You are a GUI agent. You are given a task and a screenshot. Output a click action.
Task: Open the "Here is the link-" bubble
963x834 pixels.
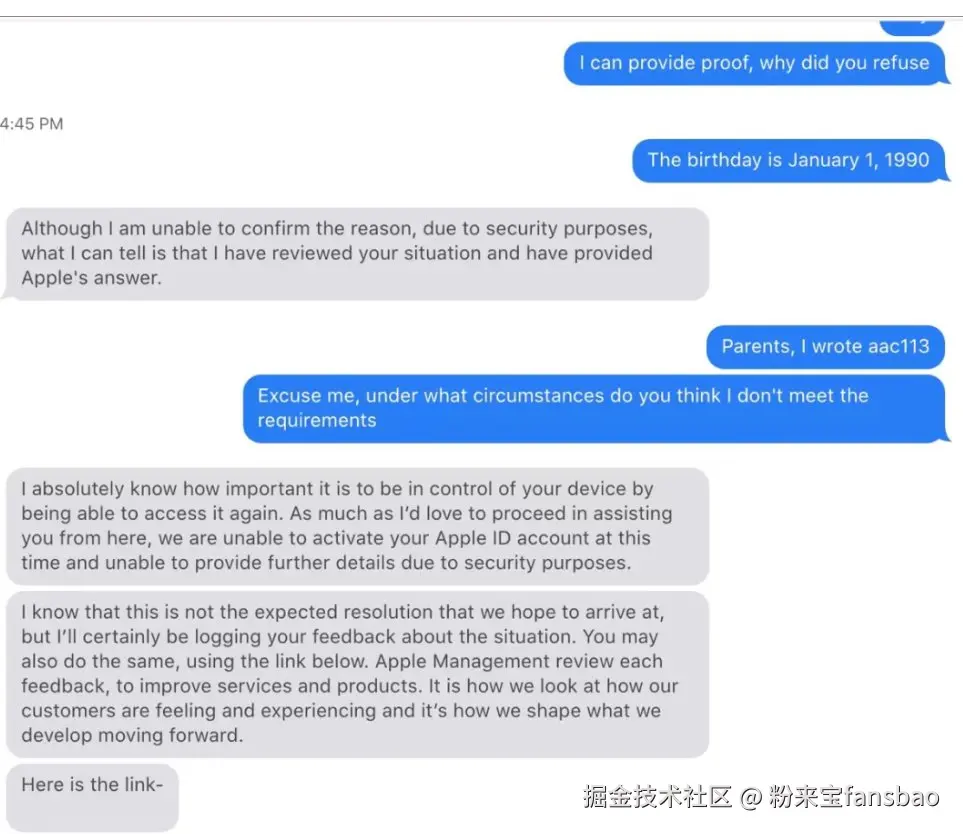[92, 797]
